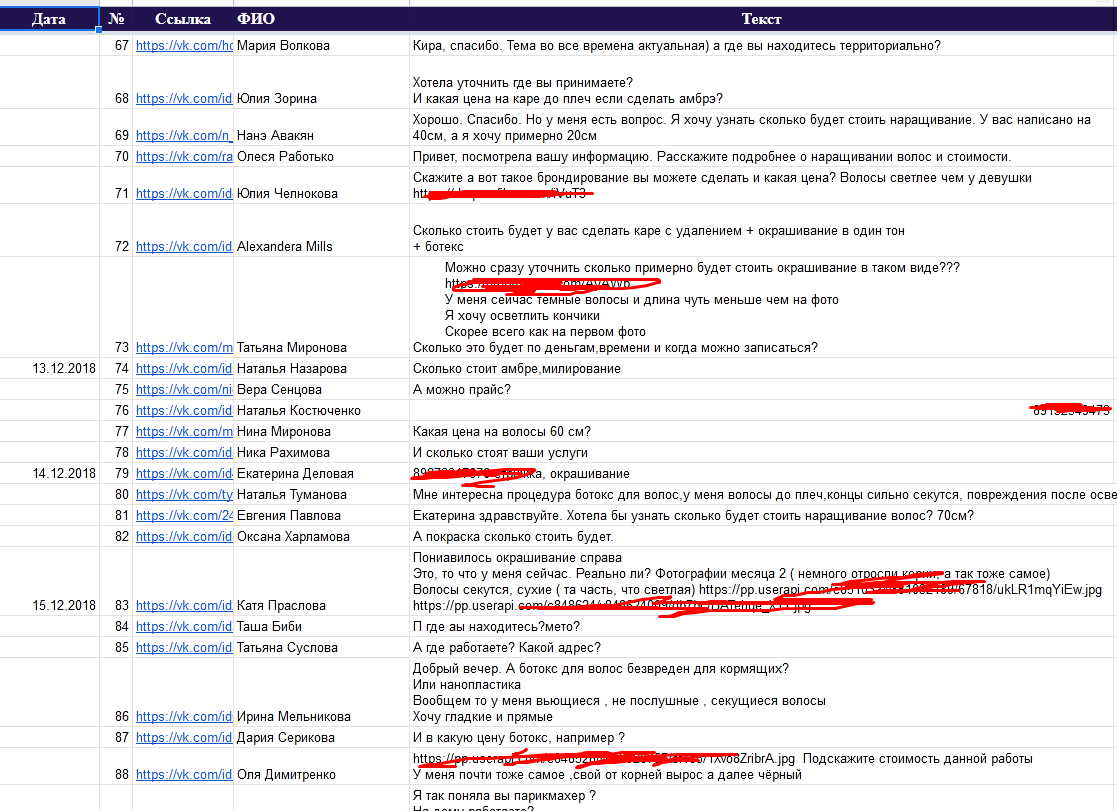
Task: Open vk link for Ирина Мельникова
Action: coord(184,717)
